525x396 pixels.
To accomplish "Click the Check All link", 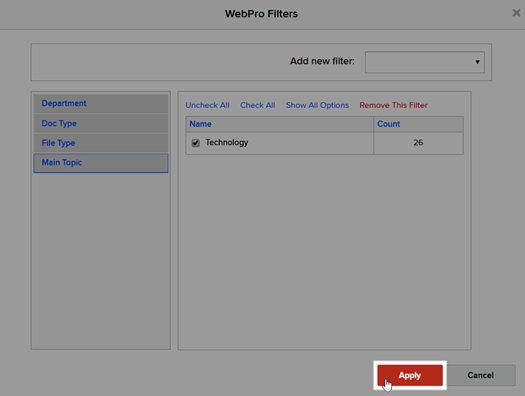I will tap(257, 105).
